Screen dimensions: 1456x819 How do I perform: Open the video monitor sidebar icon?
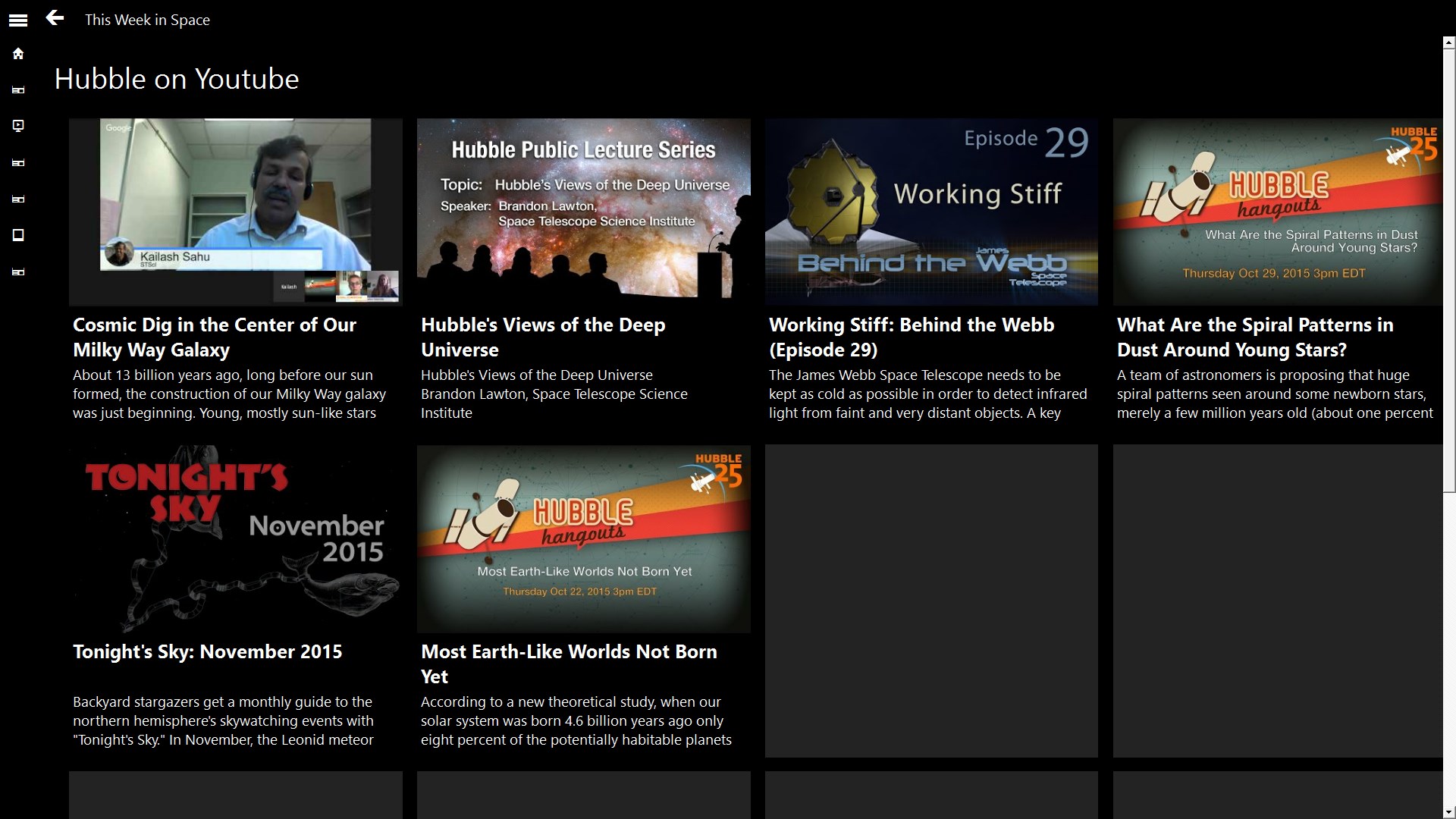tap(18, 126)
